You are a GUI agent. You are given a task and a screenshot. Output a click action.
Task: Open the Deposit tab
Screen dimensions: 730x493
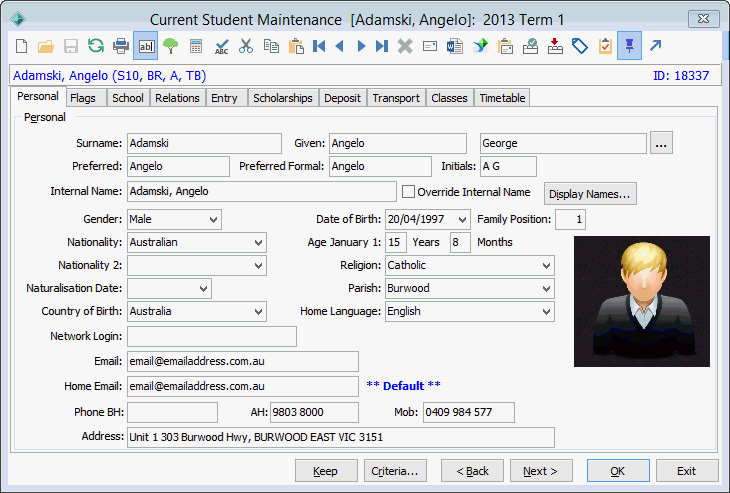coord(342,98)
